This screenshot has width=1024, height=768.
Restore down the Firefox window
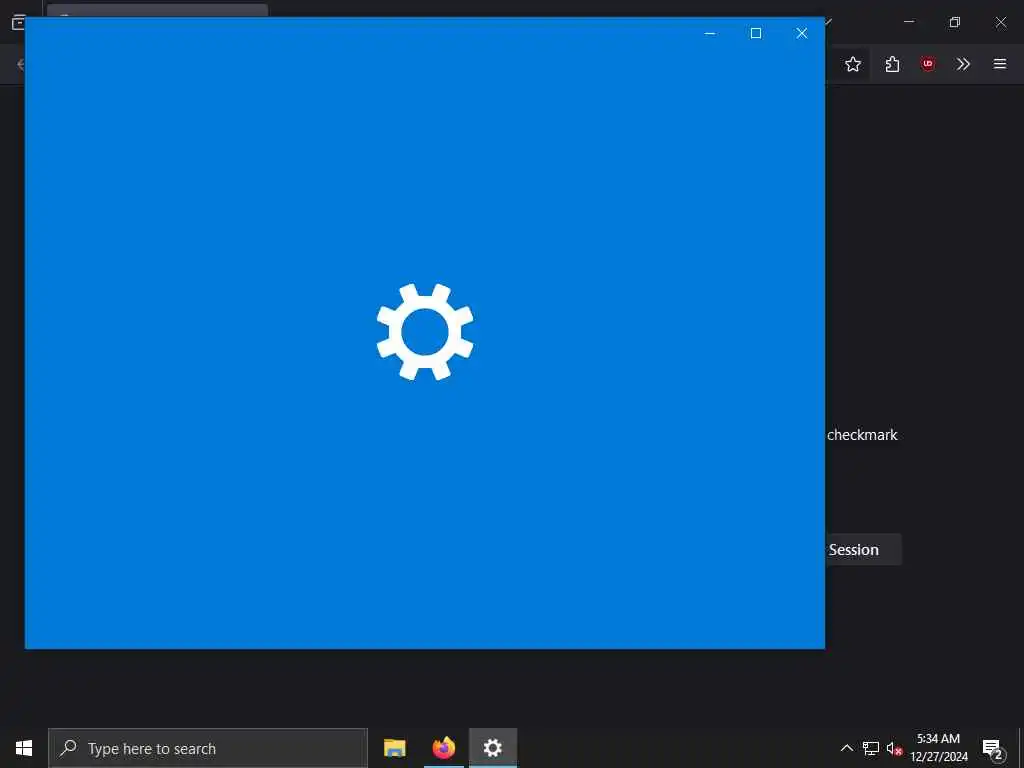pyautogui.click(x=955, y=22)
